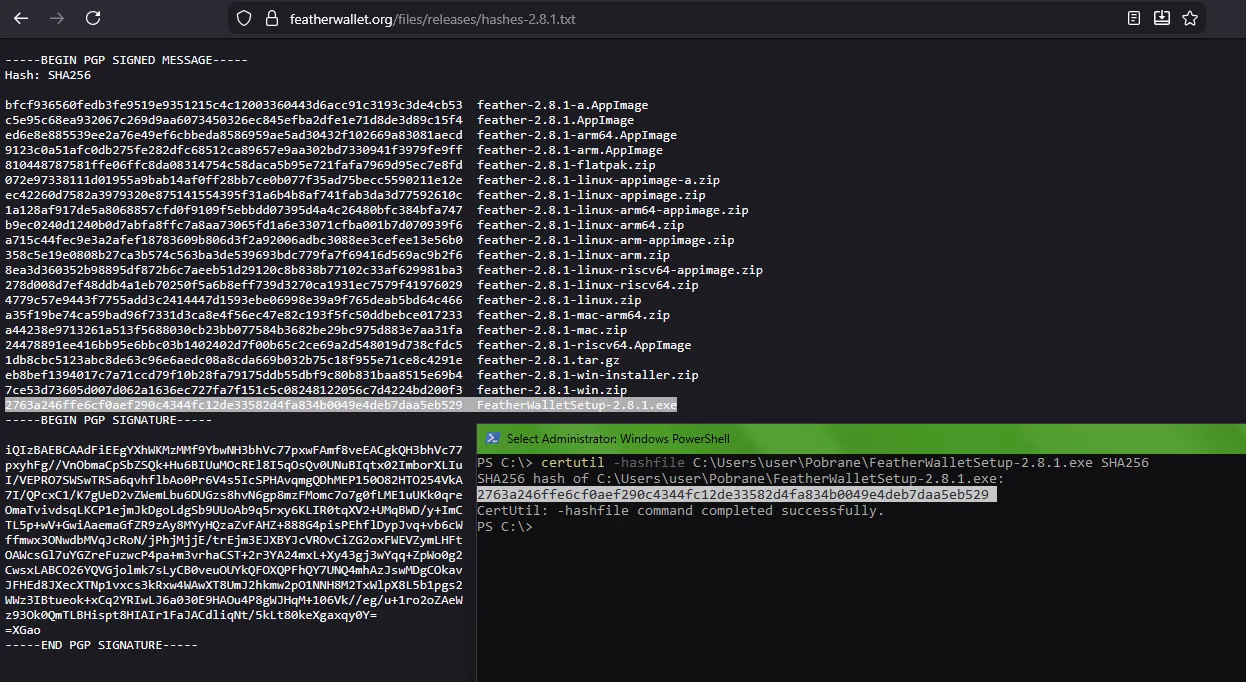Click filename feather-2.8.1-riscv64.AppImage
Image resolution: width=1246 pixels, height=682 pixels.
coord(584,345)
